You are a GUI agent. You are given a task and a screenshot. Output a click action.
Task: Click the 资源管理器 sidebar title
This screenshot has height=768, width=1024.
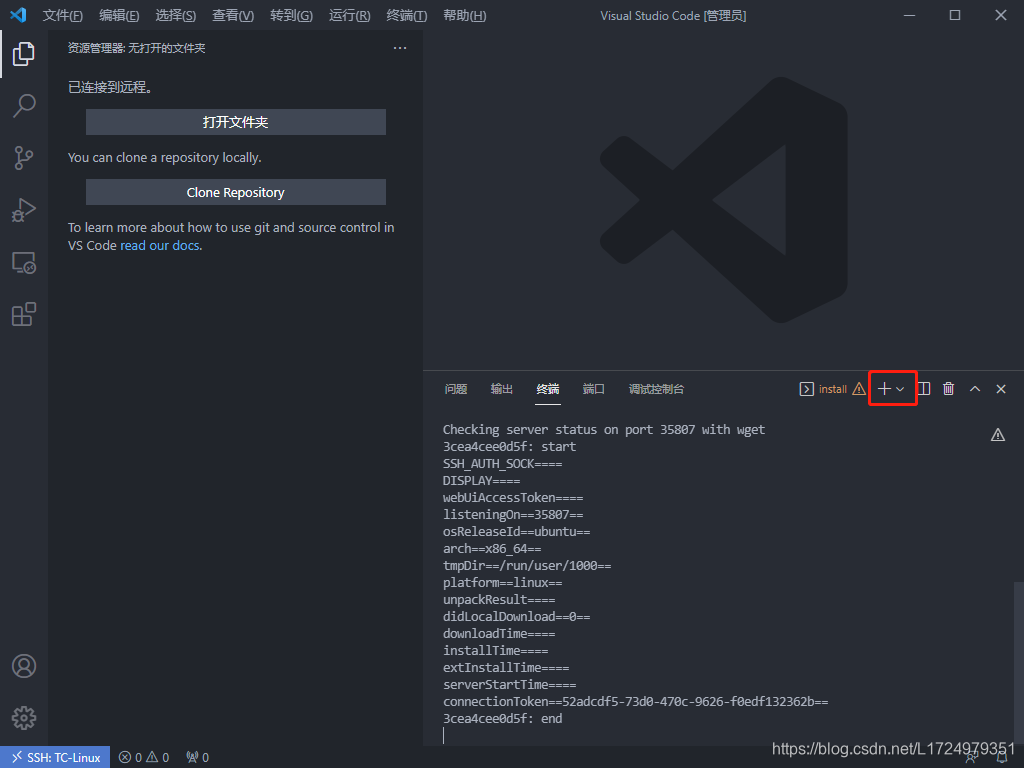[x=136, y=48]
